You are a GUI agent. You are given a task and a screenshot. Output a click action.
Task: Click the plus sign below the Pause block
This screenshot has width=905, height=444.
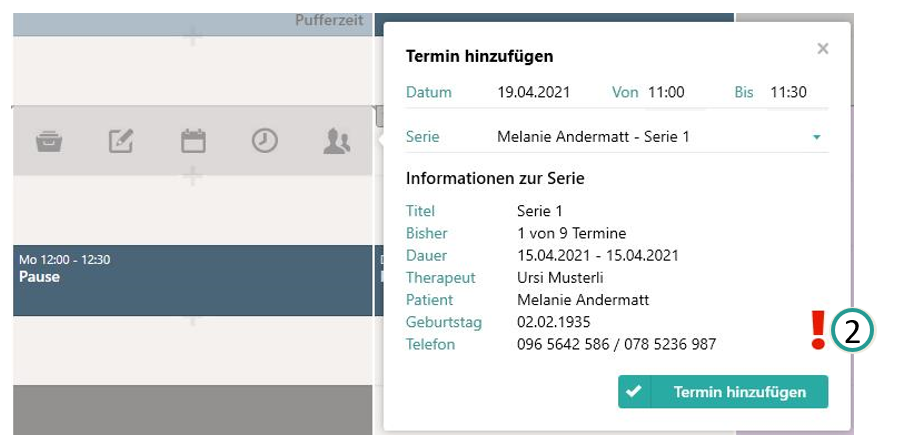point(192,320)
